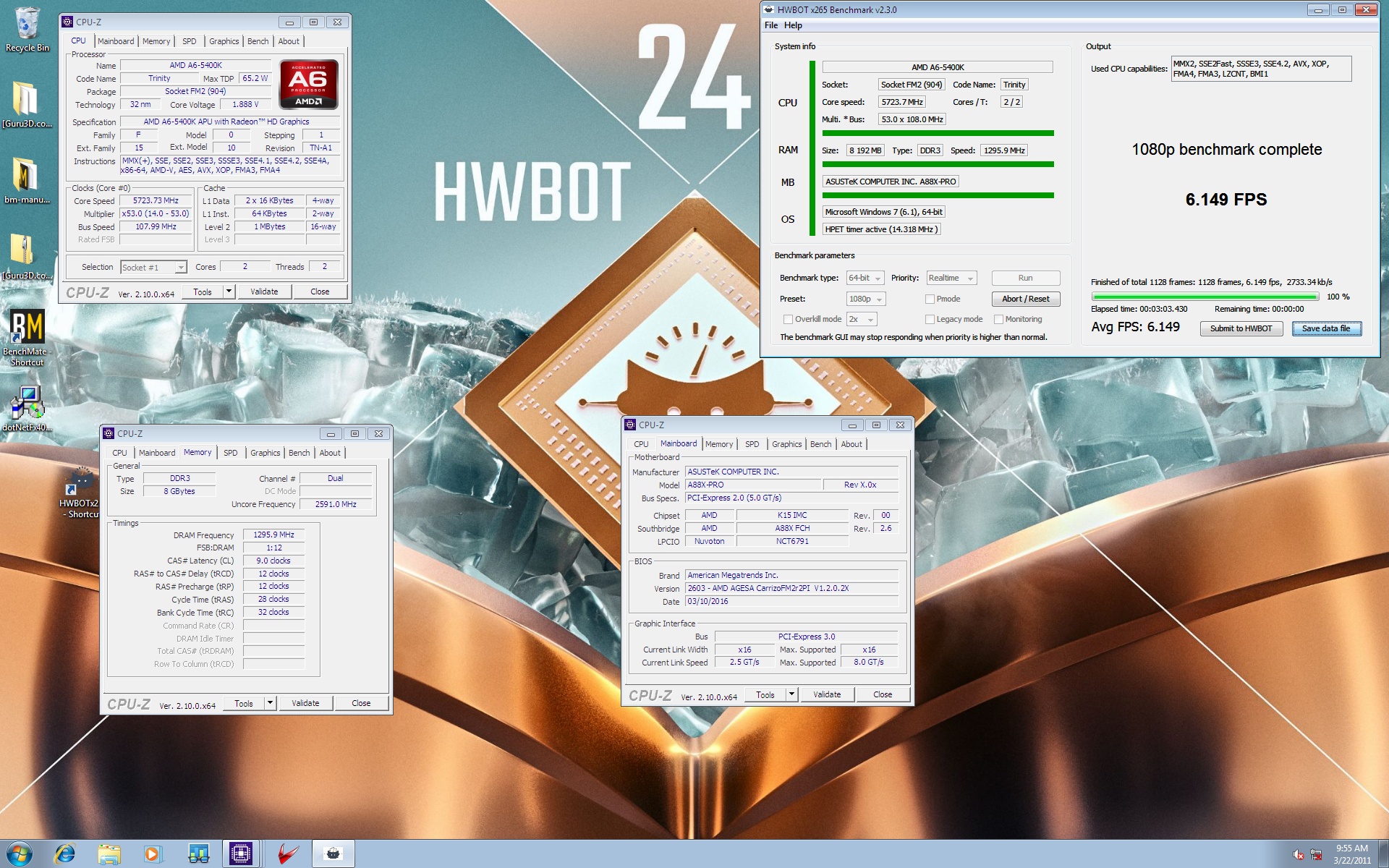Open the Windows Start orb
The width and height of the screenshot is (1389, 868).
19,854
